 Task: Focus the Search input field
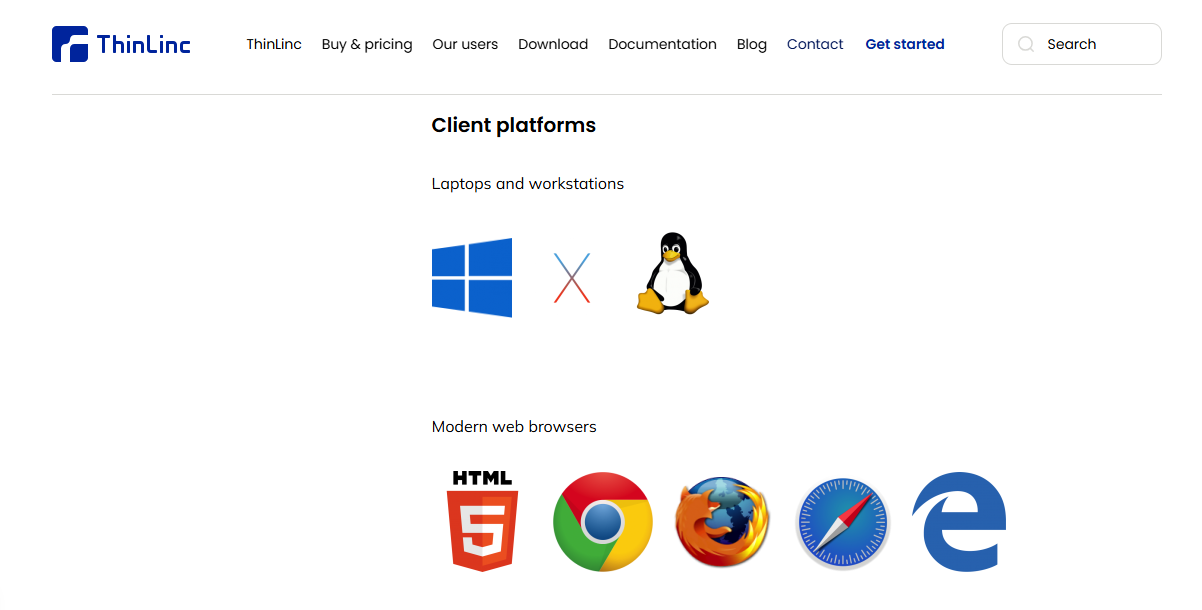pyautogui.click(x=1095, y=44)
